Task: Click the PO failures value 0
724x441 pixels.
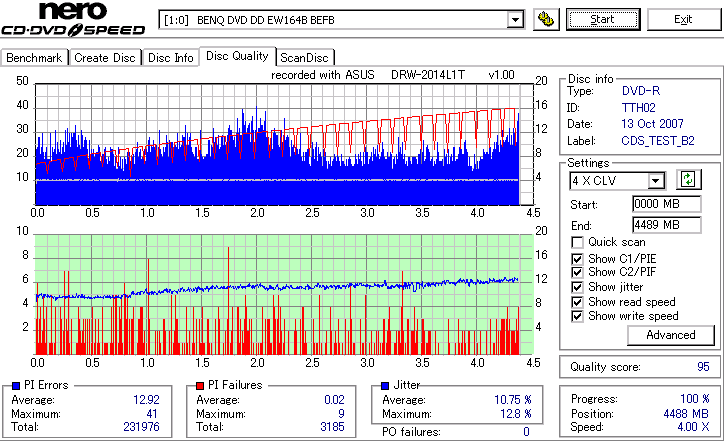Action: 526,432
